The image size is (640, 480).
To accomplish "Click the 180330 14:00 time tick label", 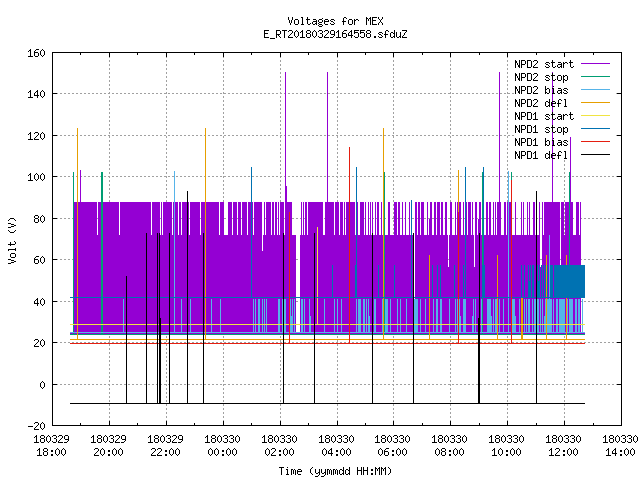I will tap(620, 446).
